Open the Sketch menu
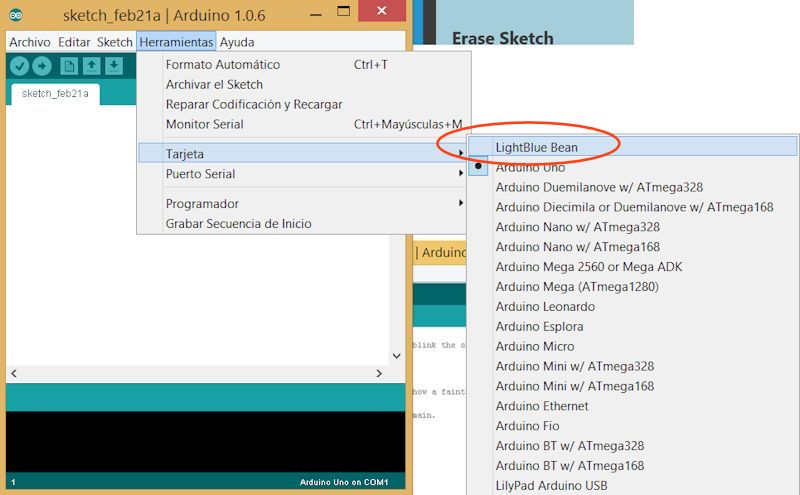Viewport: 800px width, 495px height. click(115, 42)
